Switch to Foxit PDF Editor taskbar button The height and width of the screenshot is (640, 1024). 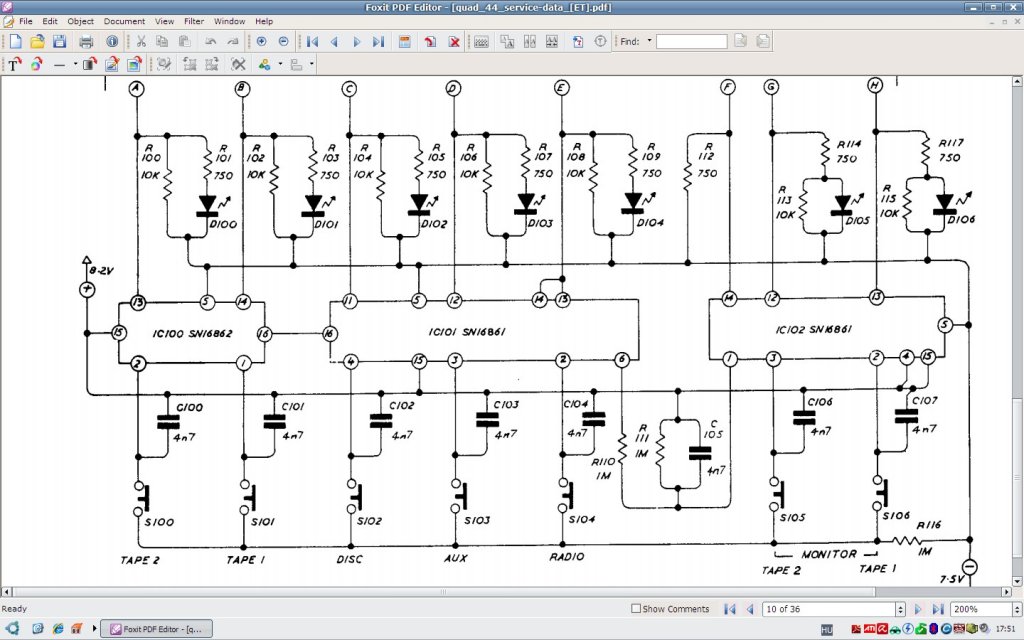click(x=157, y=629)
